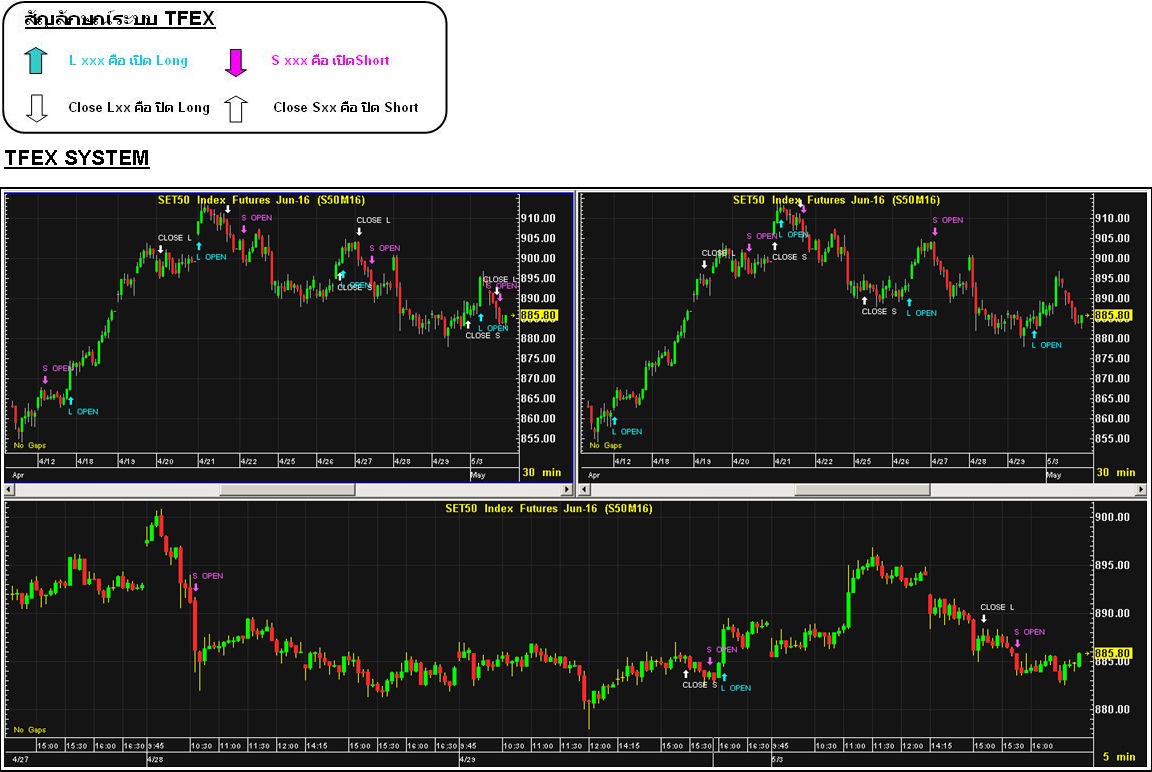1152x772 pixels.
Task: Click the 'S OPEN' label near 4/28 in the bottom chart
Action: click(x=208, y=576)
